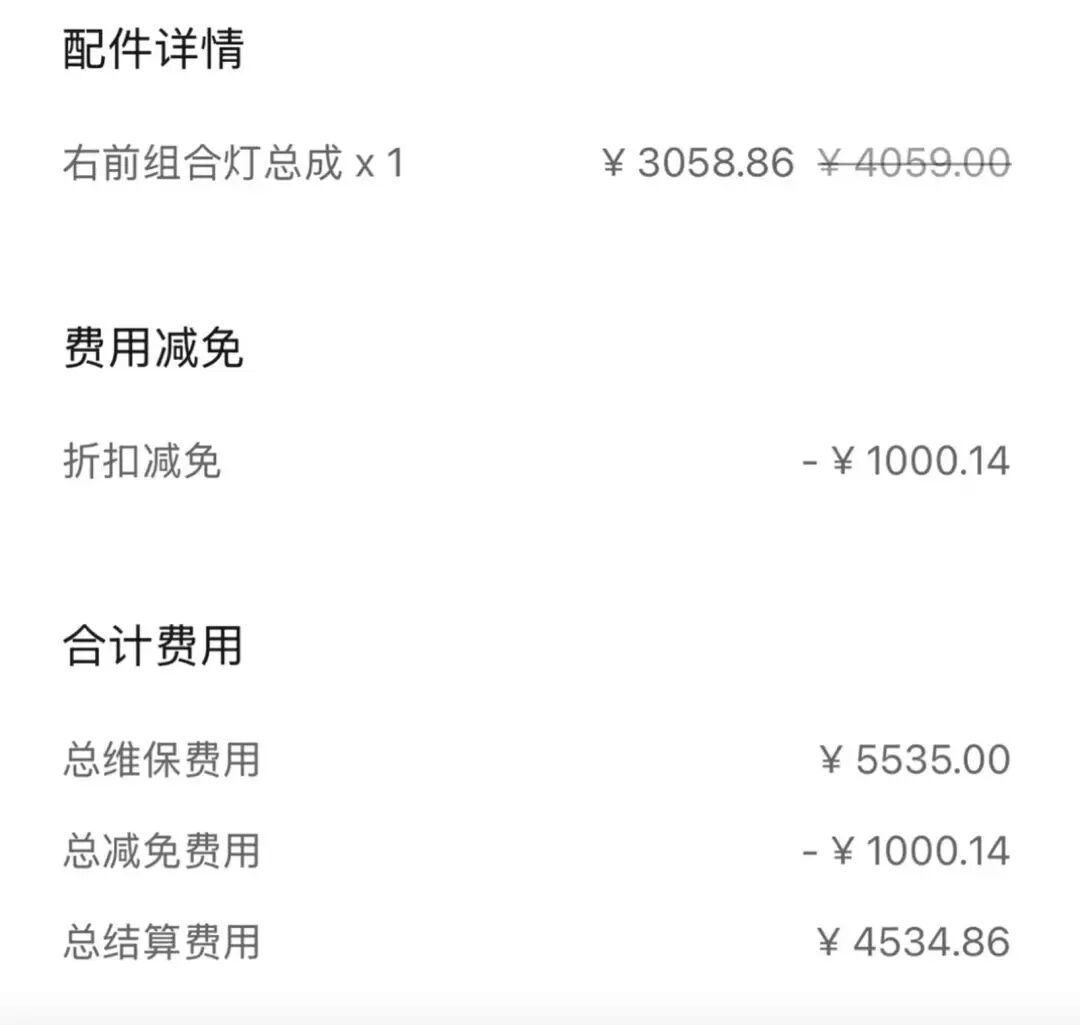Select the 总结算费用 label
Viewport: 1080px width, 1025px height.
pyautogui.click(x=161, y=942)
